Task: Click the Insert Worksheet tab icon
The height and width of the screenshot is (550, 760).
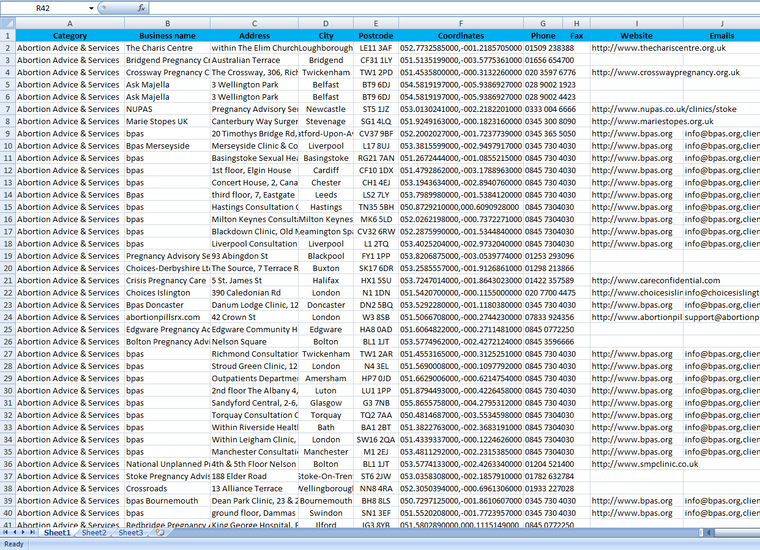Action: click(x=160, y=533)
